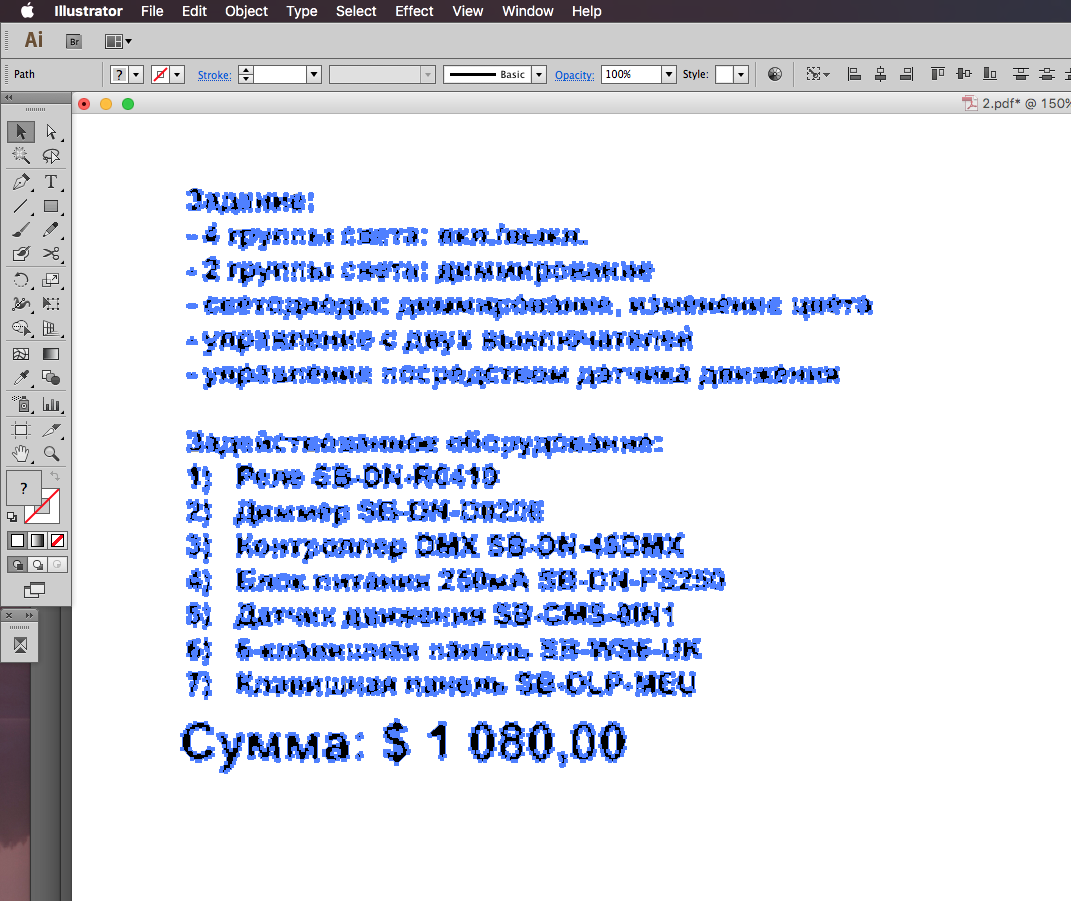The height and width of the screenshot is (901, 1071).
Task: Swap fill and stroke colors
Action: coord(55,476)
